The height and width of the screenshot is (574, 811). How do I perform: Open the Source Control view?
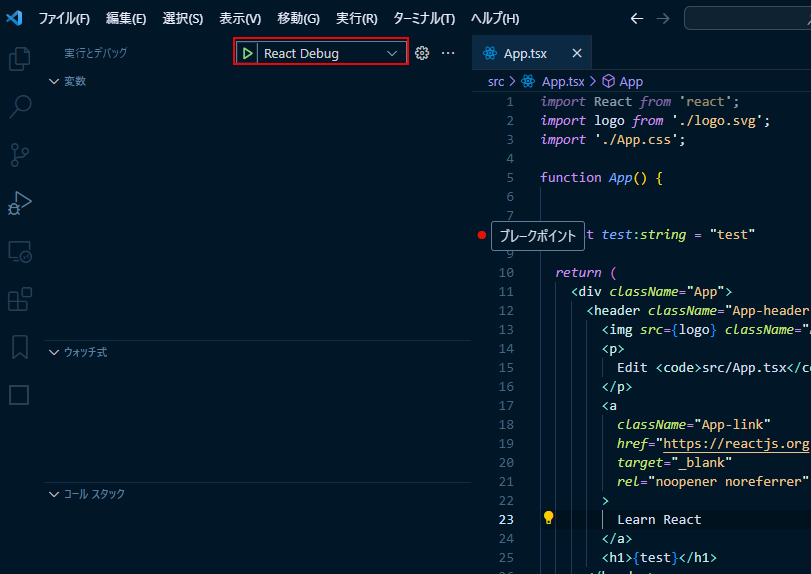20,155
